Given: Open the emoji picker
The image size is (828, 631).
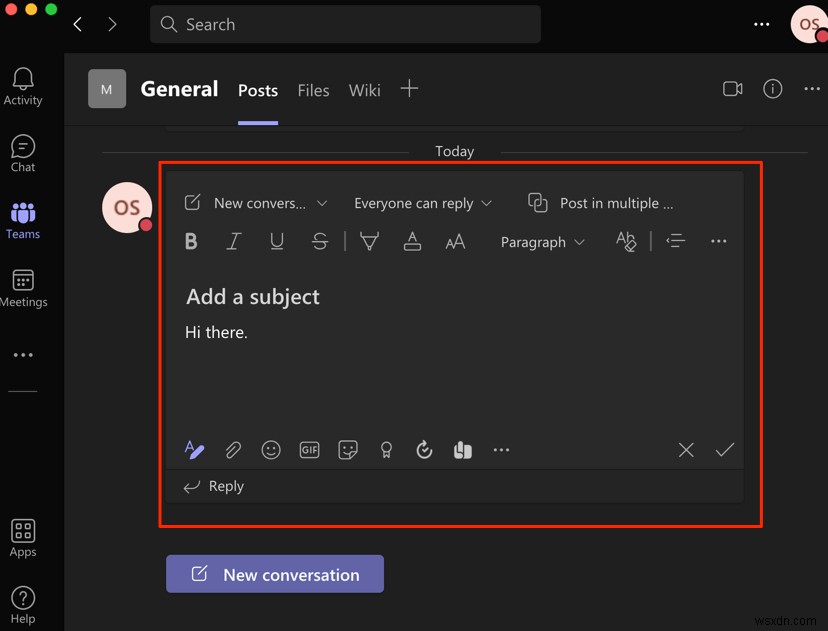Looking at the screenshot, I should pyautogui.click(x=271, y=450).
